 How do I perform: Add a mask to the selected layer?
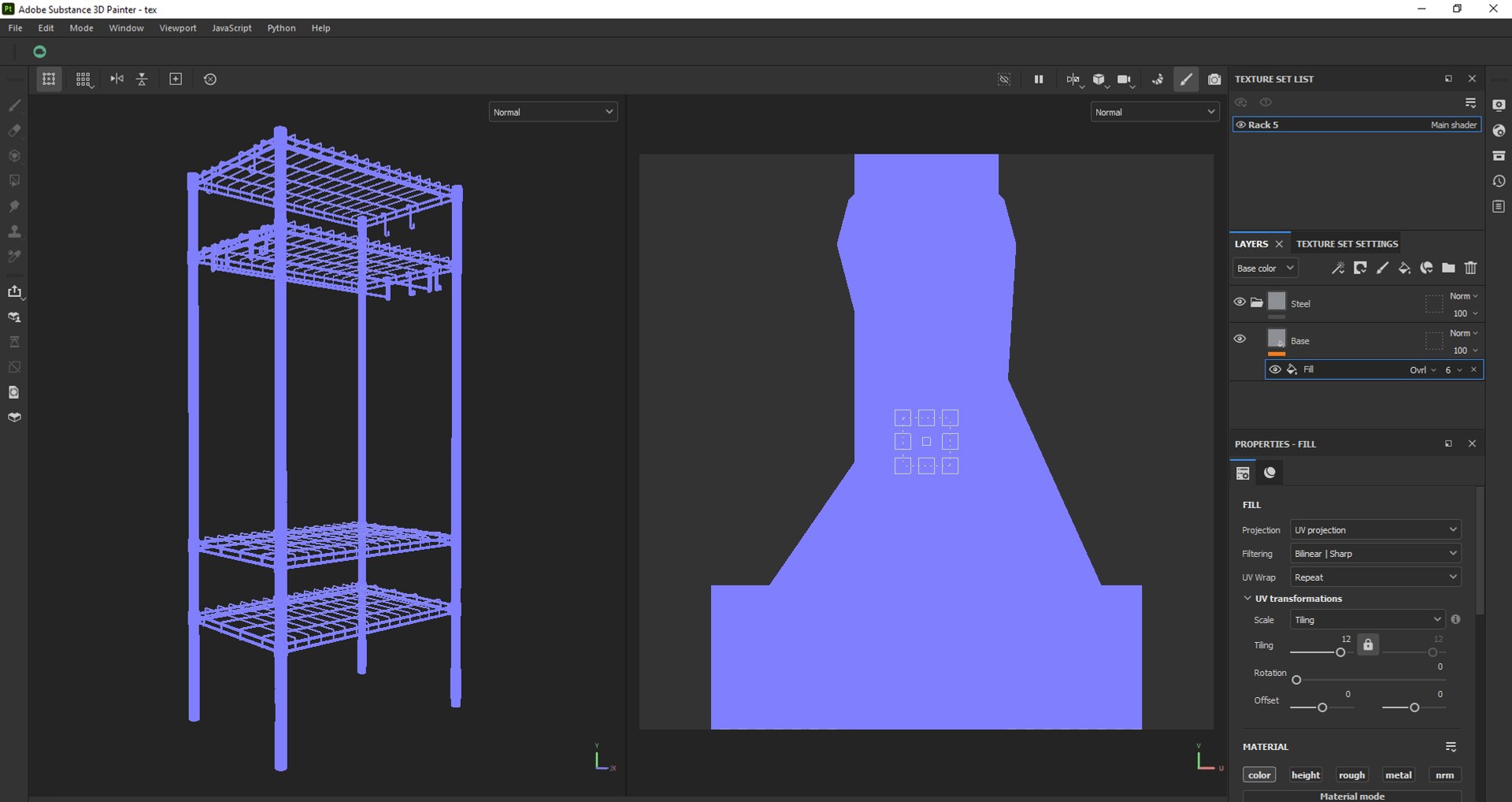[1360, 268]
